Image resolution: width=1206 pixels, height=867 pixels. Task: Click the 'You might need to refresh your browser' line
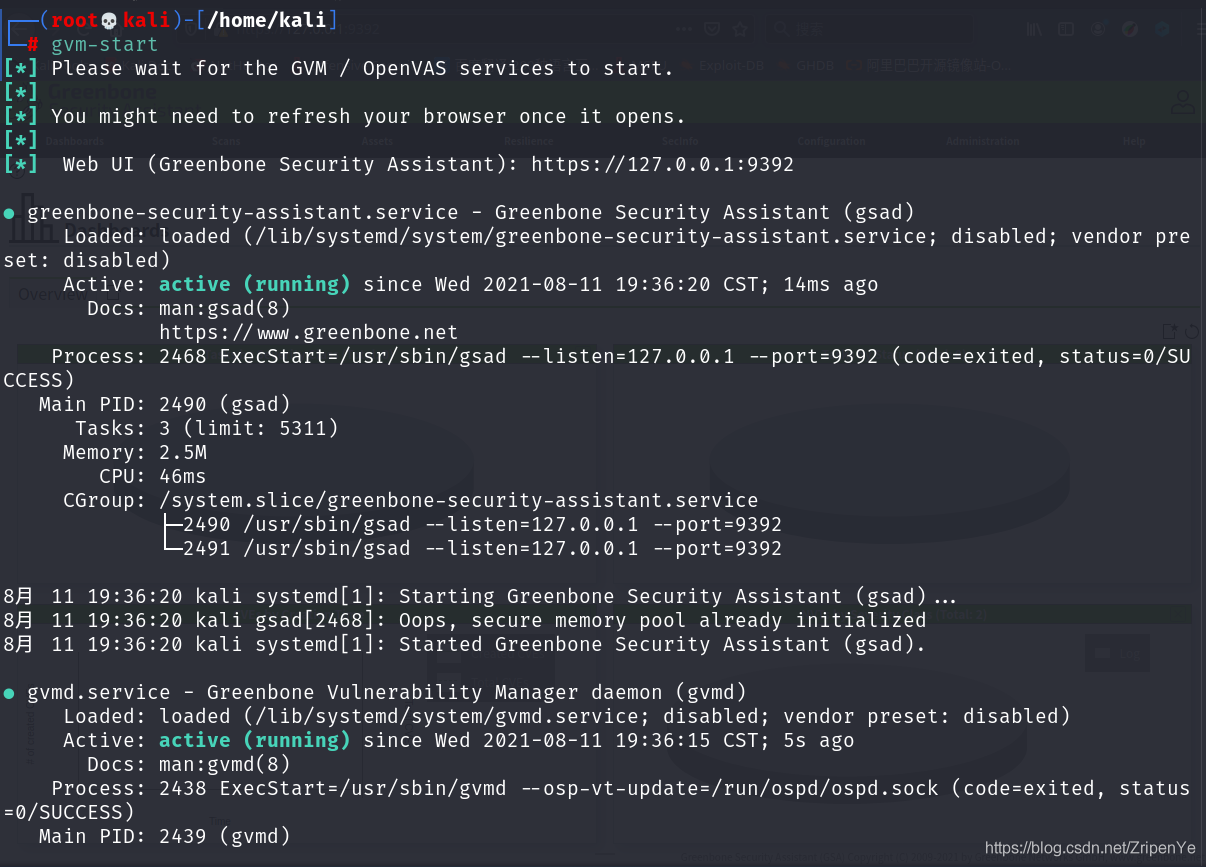(368, 117)
